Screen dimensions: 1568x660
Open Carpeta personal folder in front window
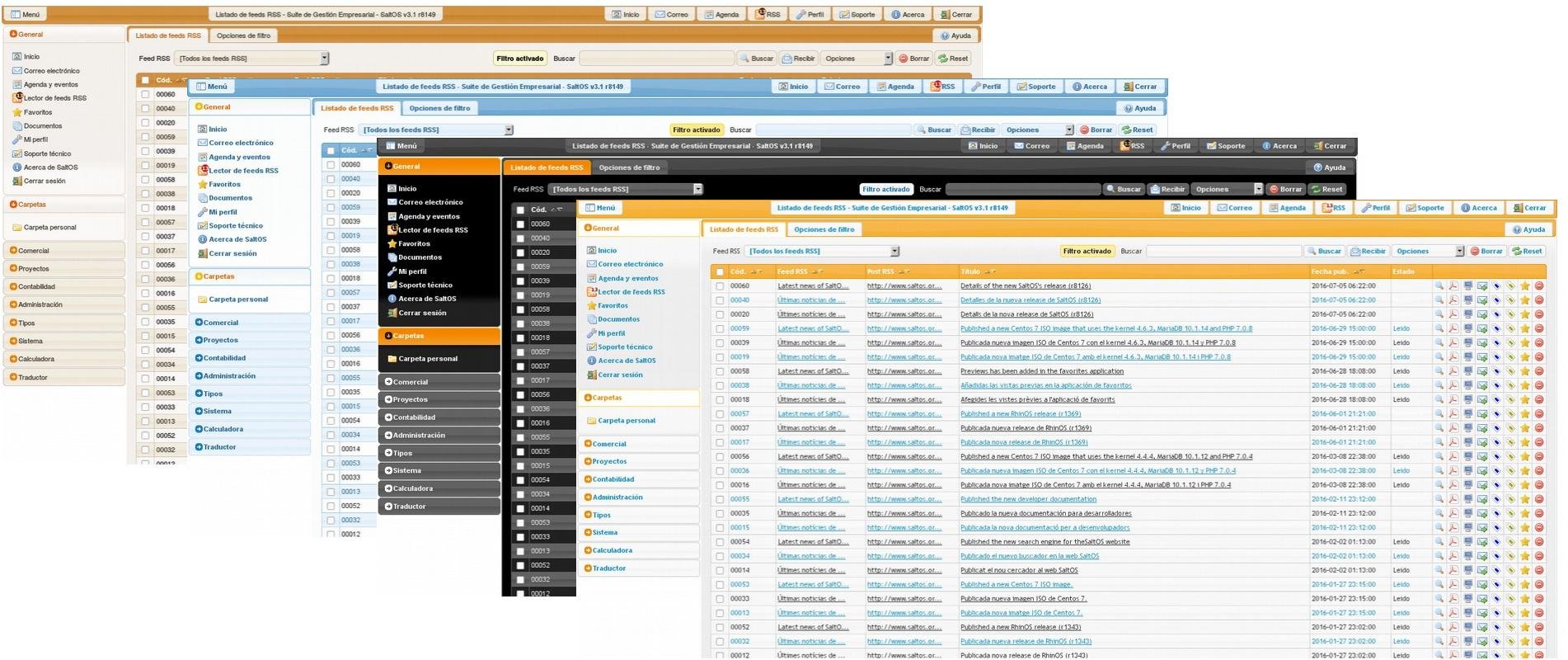tap(627, 421)
